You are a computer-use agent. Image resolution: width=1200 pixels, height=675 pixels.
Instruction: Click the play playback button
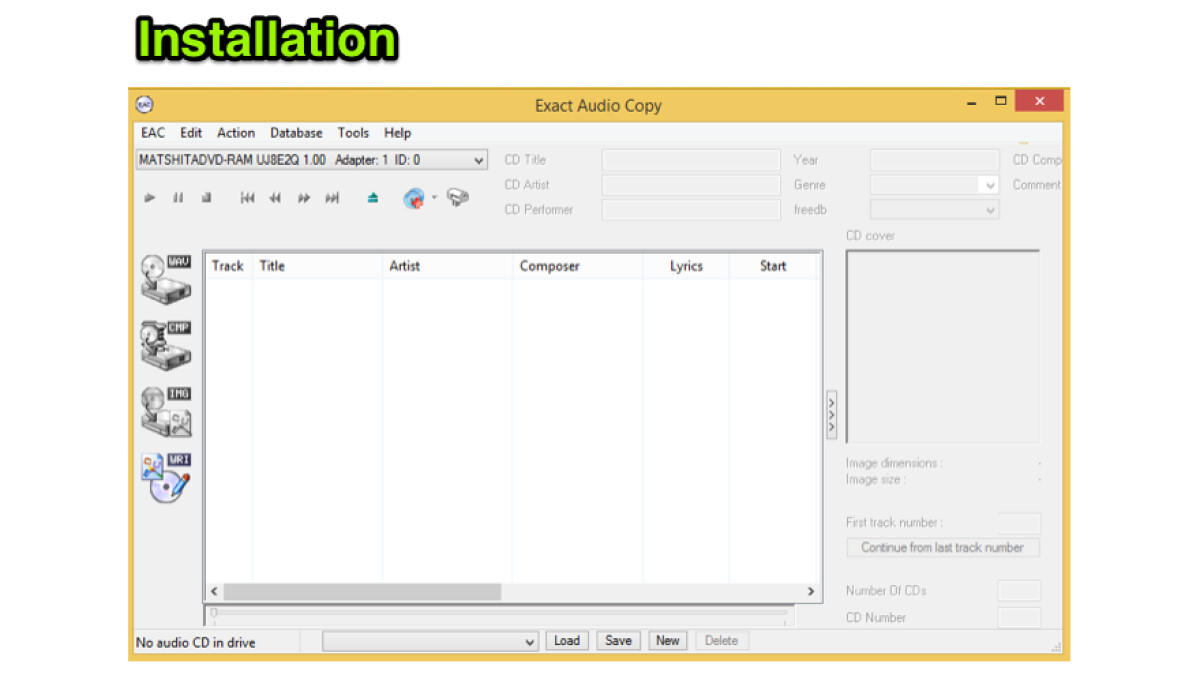pos(150,198)
